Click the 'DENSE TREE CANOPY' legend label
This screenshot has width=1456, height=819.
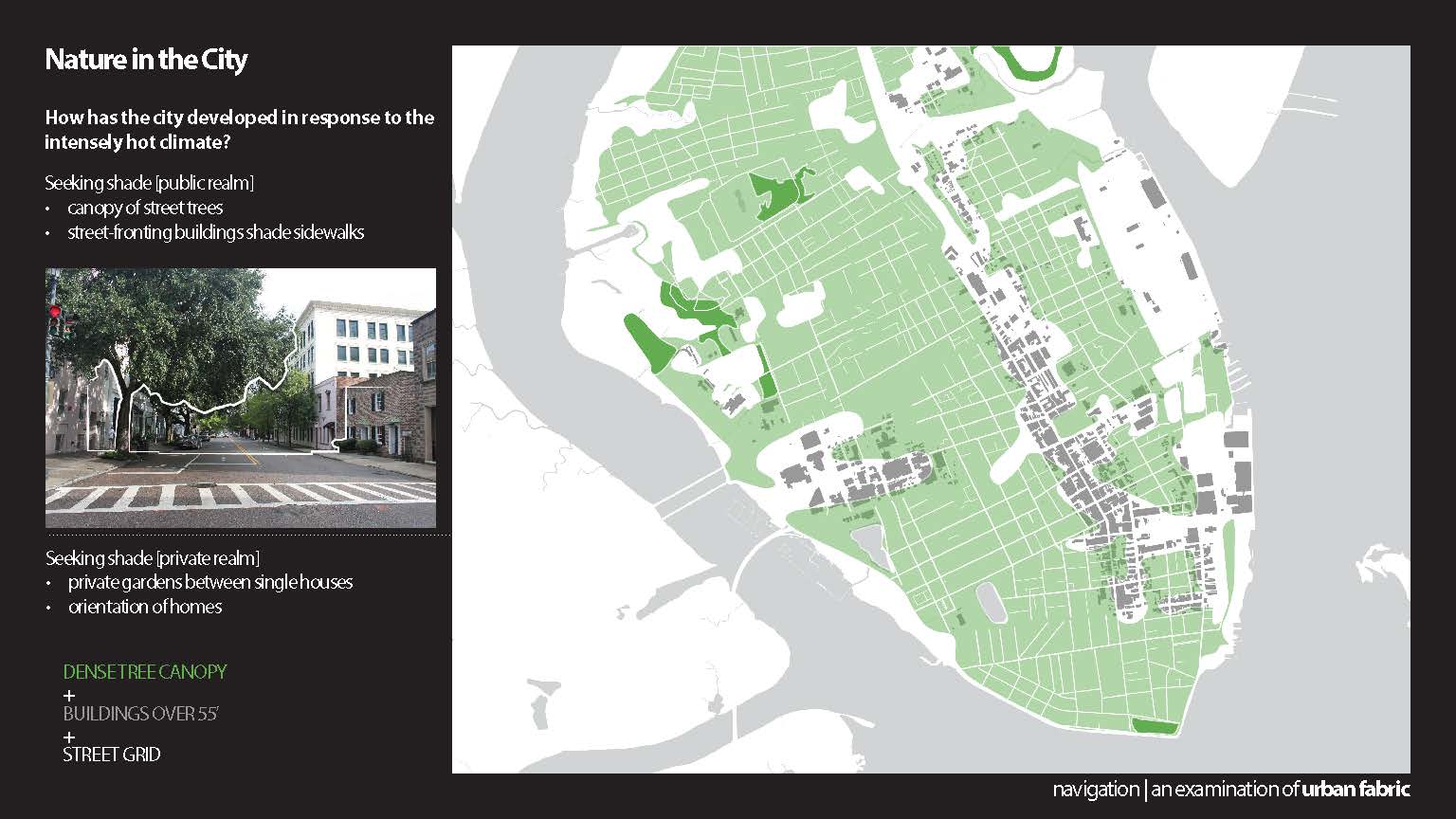145,672
